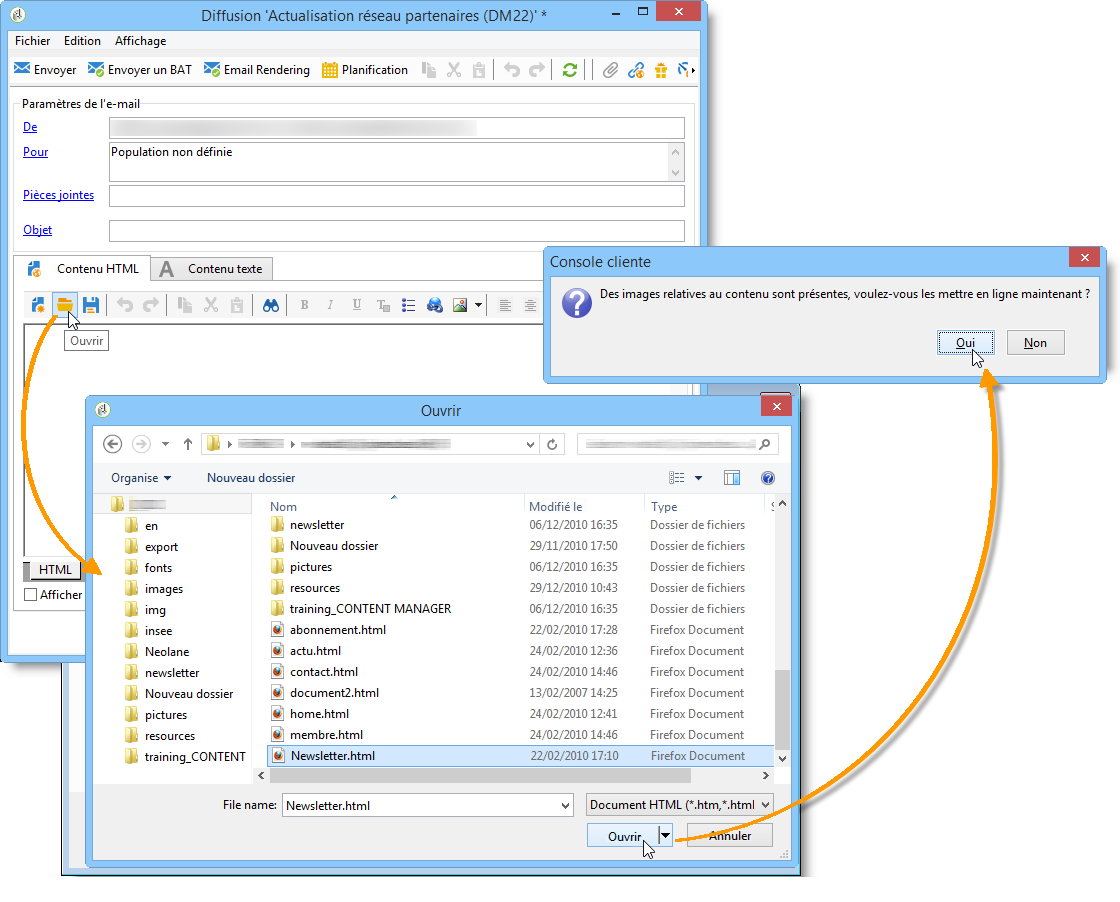Click the file list vertical scrollbar
1120x902 pixels.
[x=783, y=708]
